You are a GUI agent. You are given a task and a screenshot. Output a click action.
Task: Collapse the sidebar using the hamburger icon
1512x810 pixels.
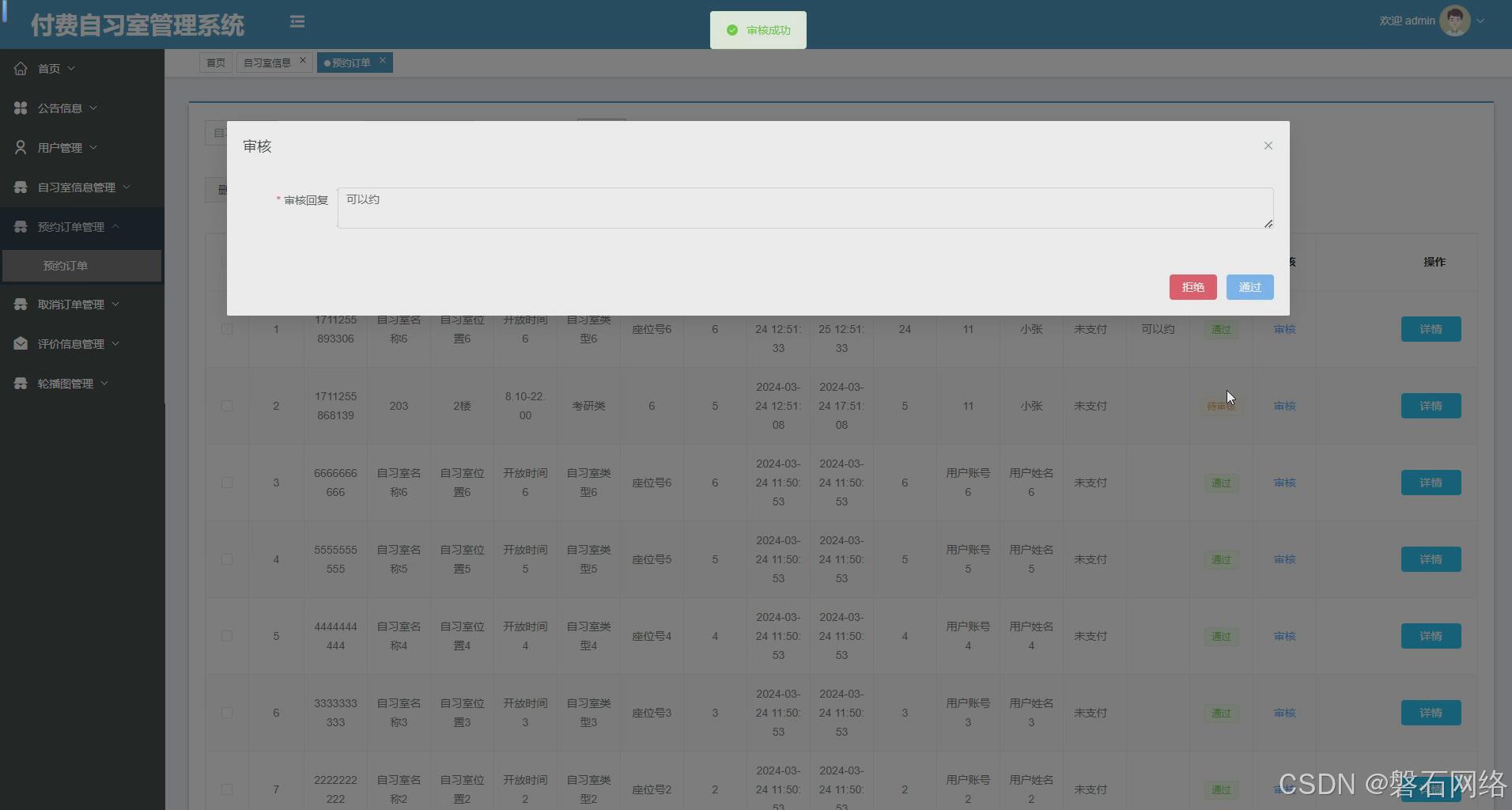click(297, 21)
